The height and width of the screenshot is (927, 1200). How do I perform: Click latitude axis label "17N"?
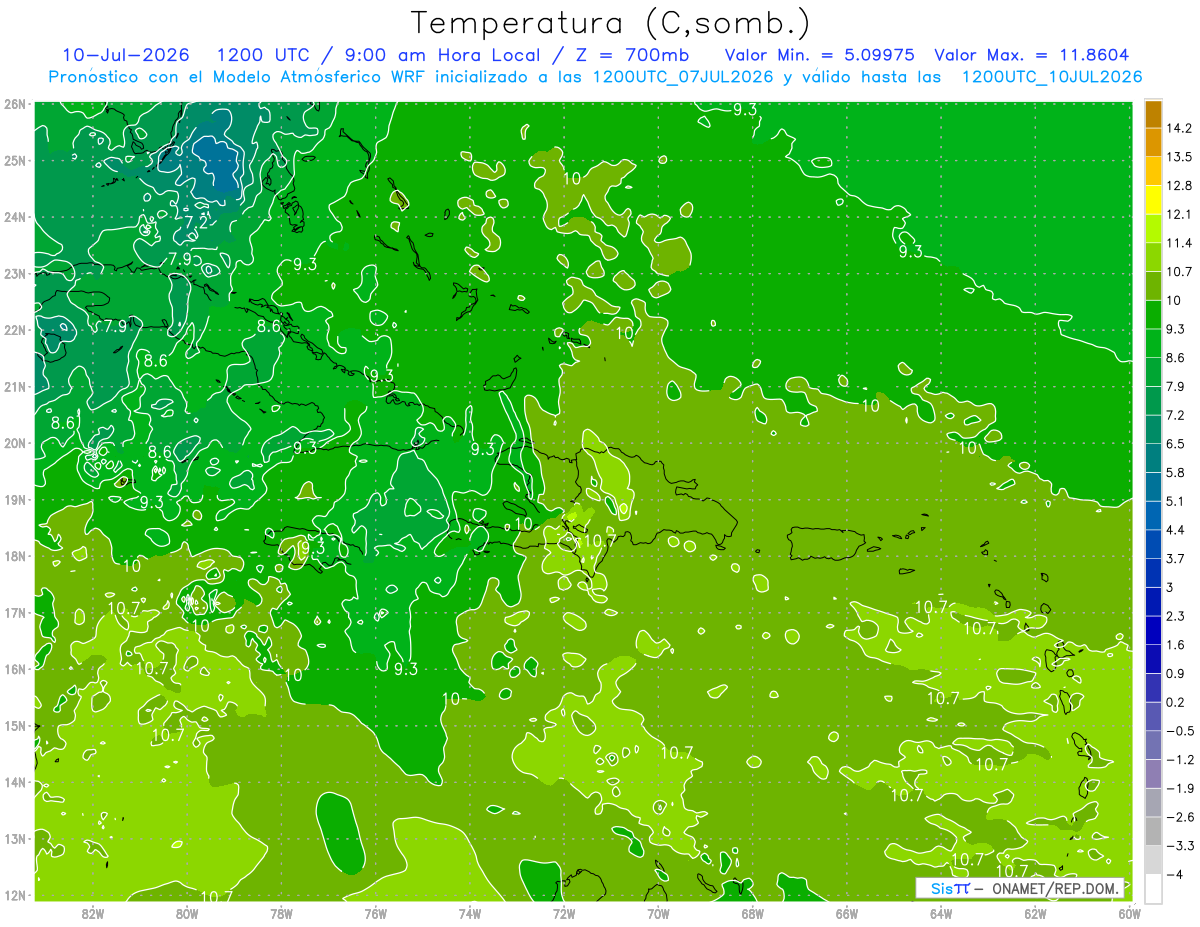(x=15, y=612)
